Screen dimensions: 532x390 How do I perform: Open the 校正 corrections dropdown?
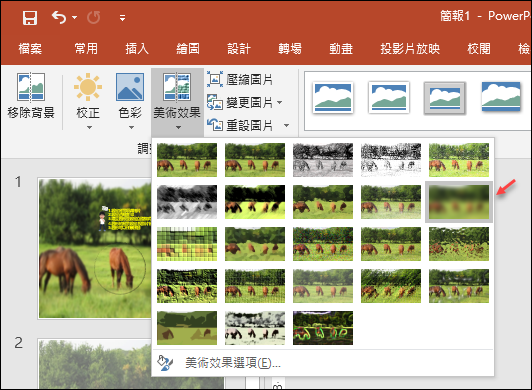coord(88,100)
